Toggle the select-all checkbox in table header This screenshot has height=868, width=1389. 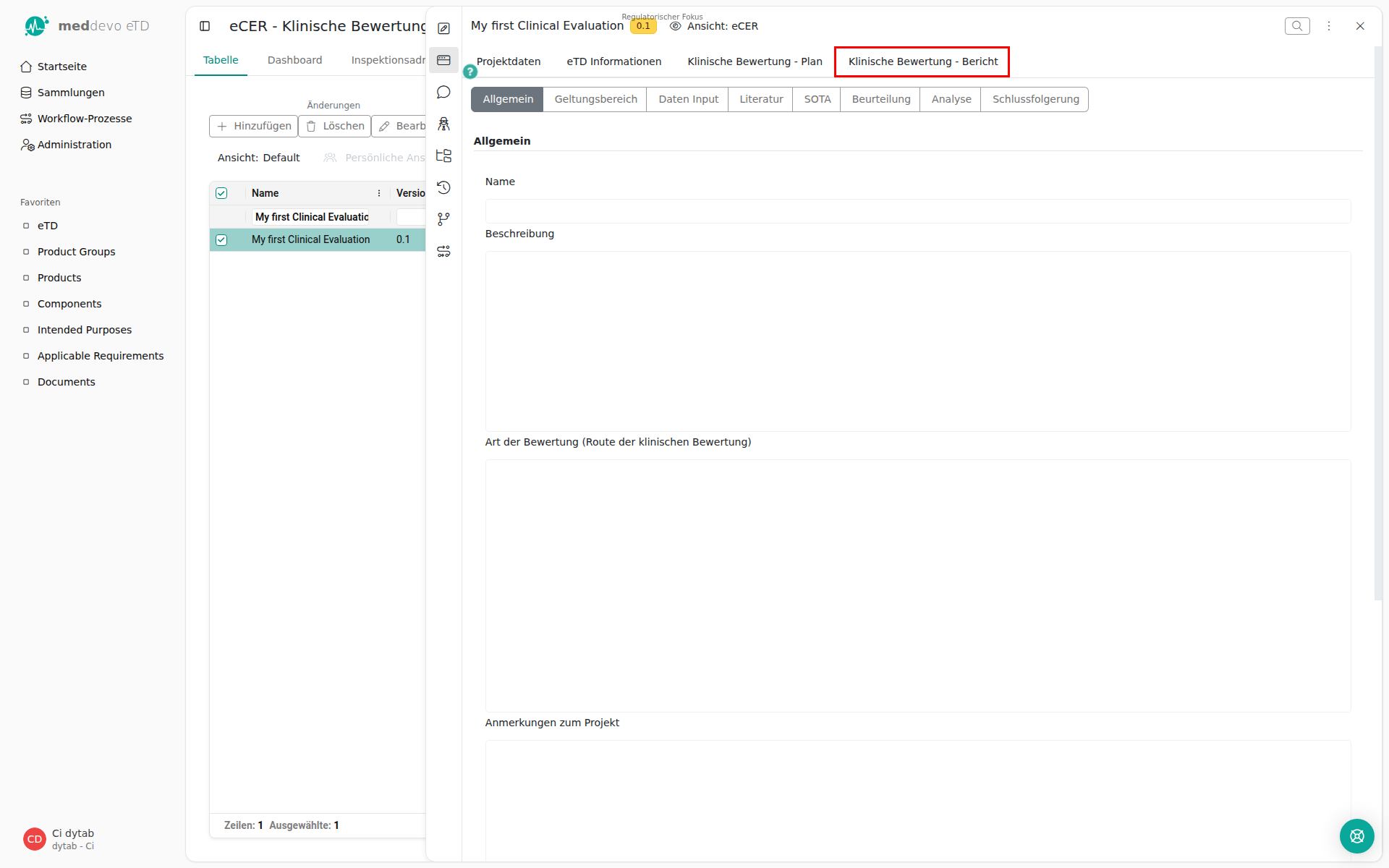(x=221, y=193)
